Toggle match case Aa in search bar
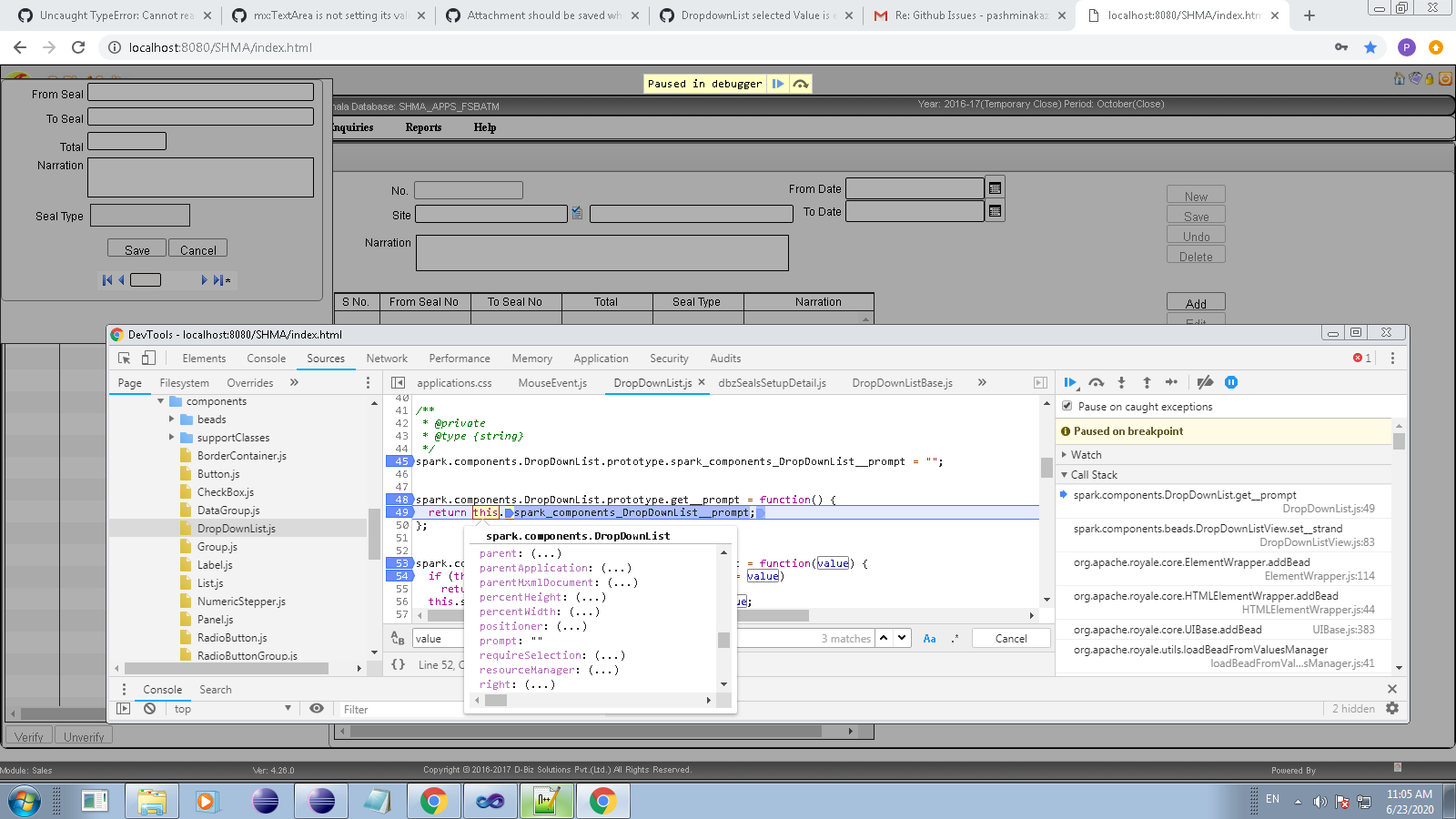This screenshot has height=819, width=1456. click(x=929, y=639)
